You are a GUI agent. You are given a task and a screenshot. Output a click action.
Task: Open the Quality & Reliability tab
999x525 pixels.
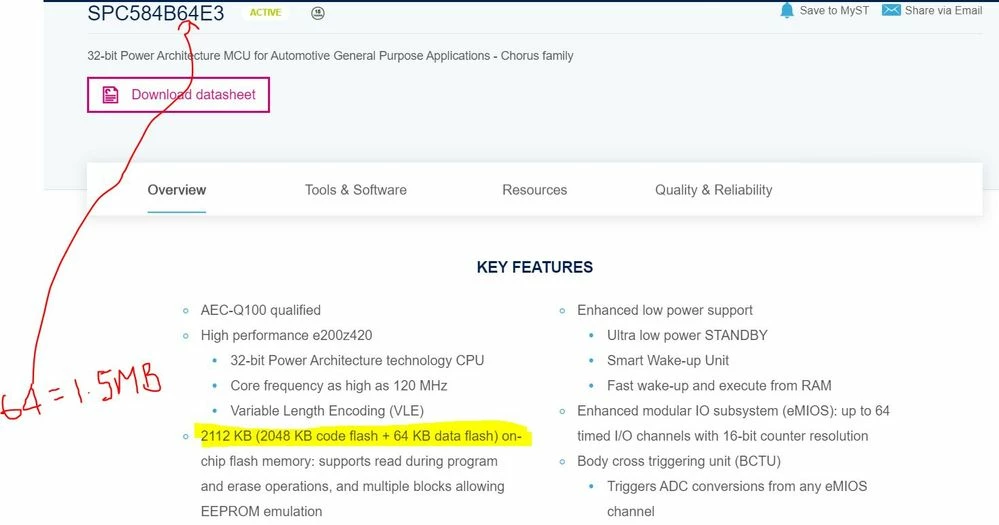(x=714, y=190)
